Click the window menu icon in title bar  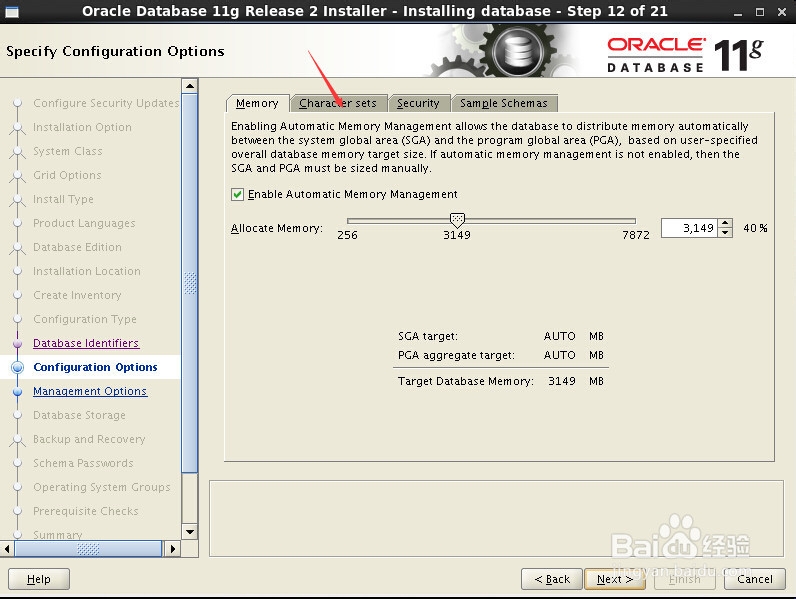pyautogui.click(x=12, y=12)
